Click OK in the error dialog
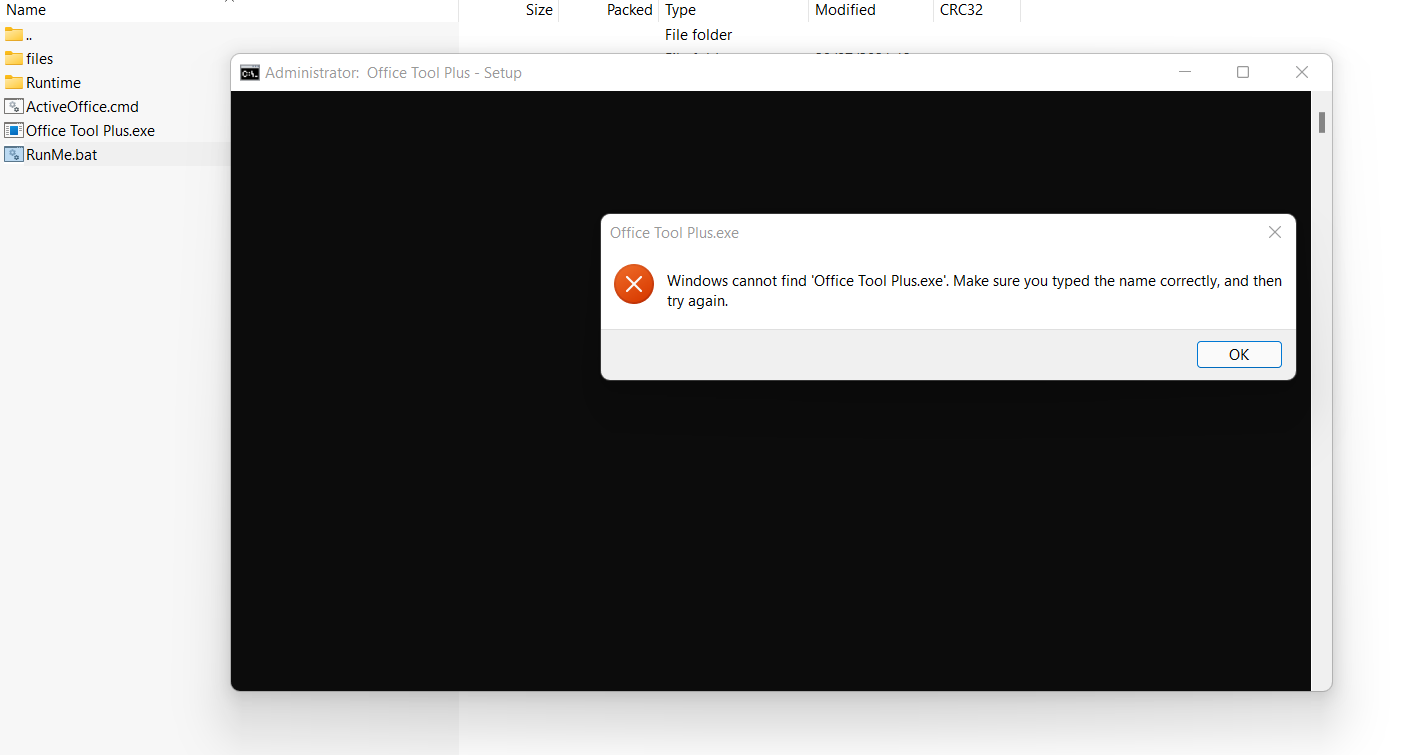1427x755 pixels. [x=1239, y=354]
